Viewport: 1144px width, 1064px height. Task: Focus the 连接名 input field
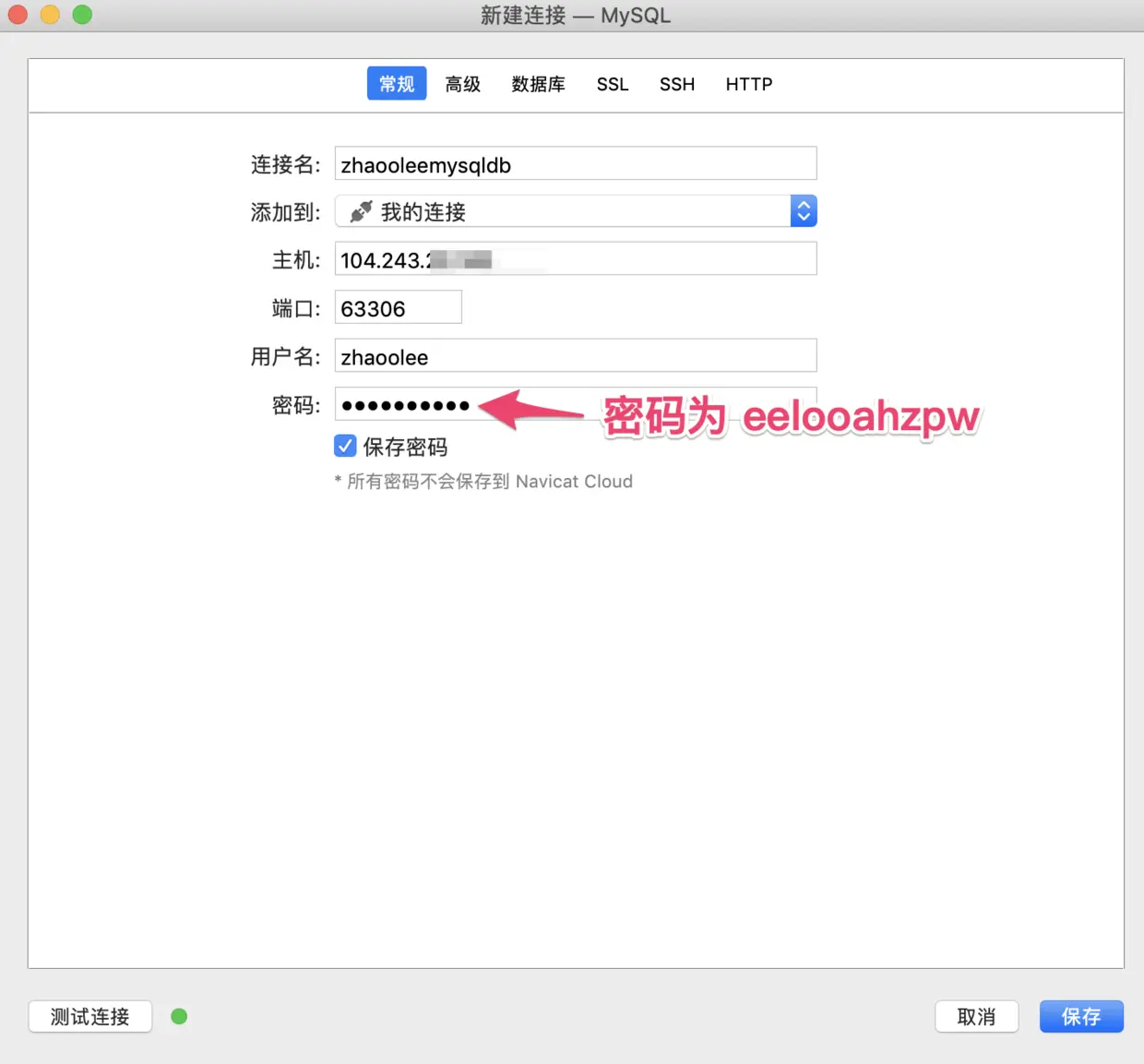click(576, 163)
